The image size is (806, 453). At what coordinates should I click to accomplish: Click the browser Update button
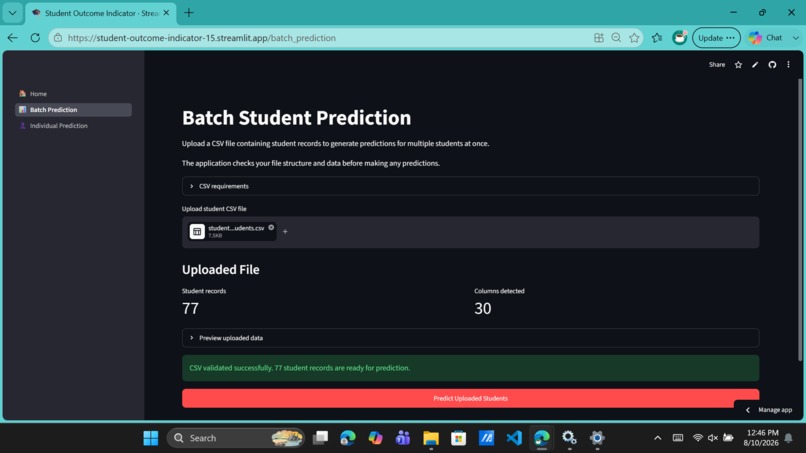pos(716,38)
